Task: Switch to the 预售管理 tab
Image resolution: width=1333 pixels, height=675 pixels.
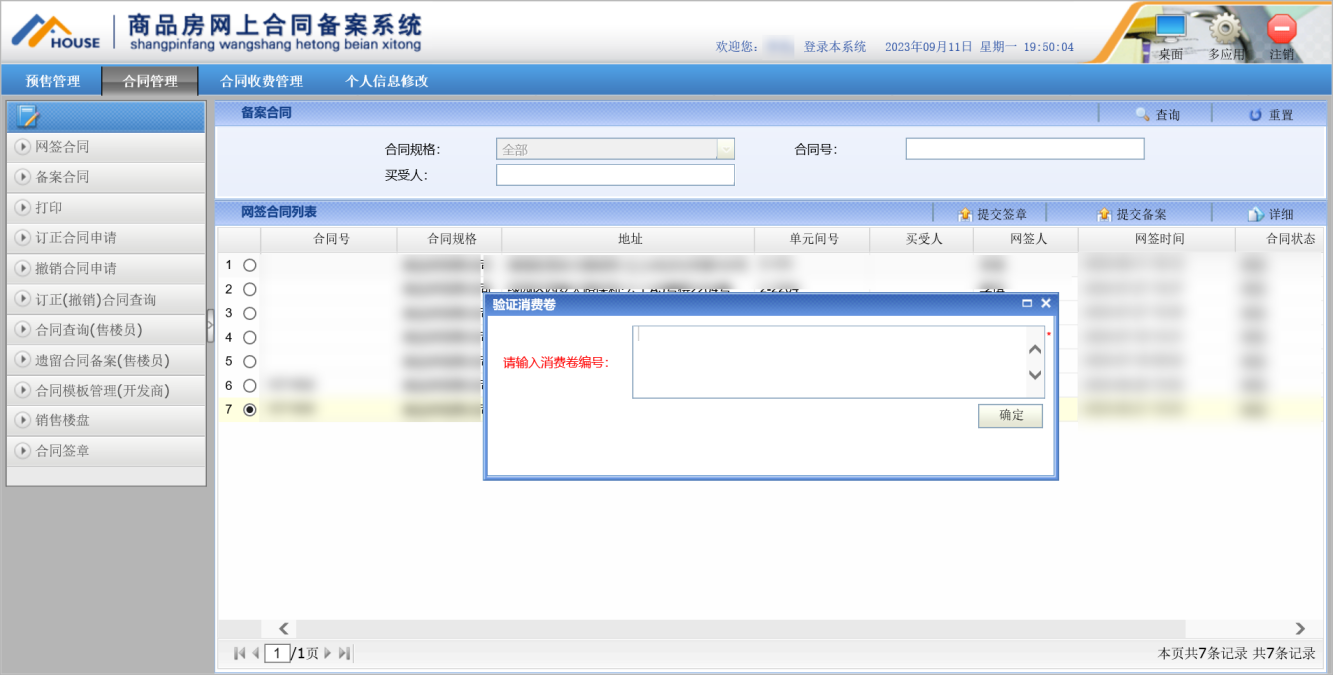Action: (x=52, y=81)
